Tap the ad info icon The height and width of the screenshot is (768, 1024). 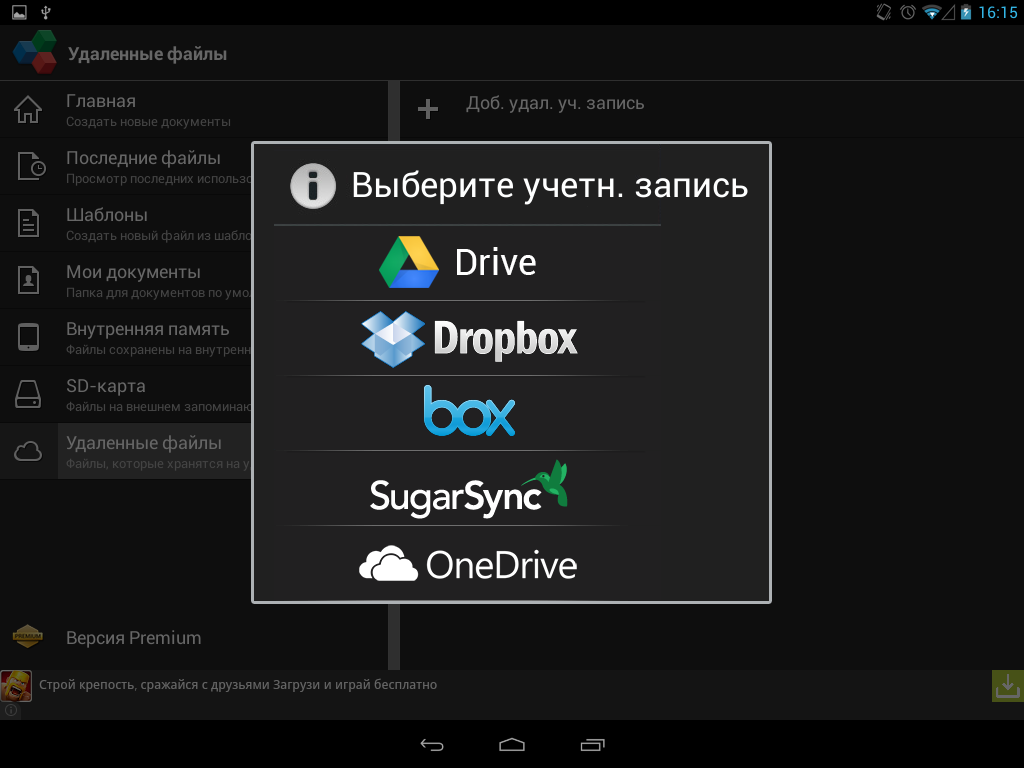10,710
